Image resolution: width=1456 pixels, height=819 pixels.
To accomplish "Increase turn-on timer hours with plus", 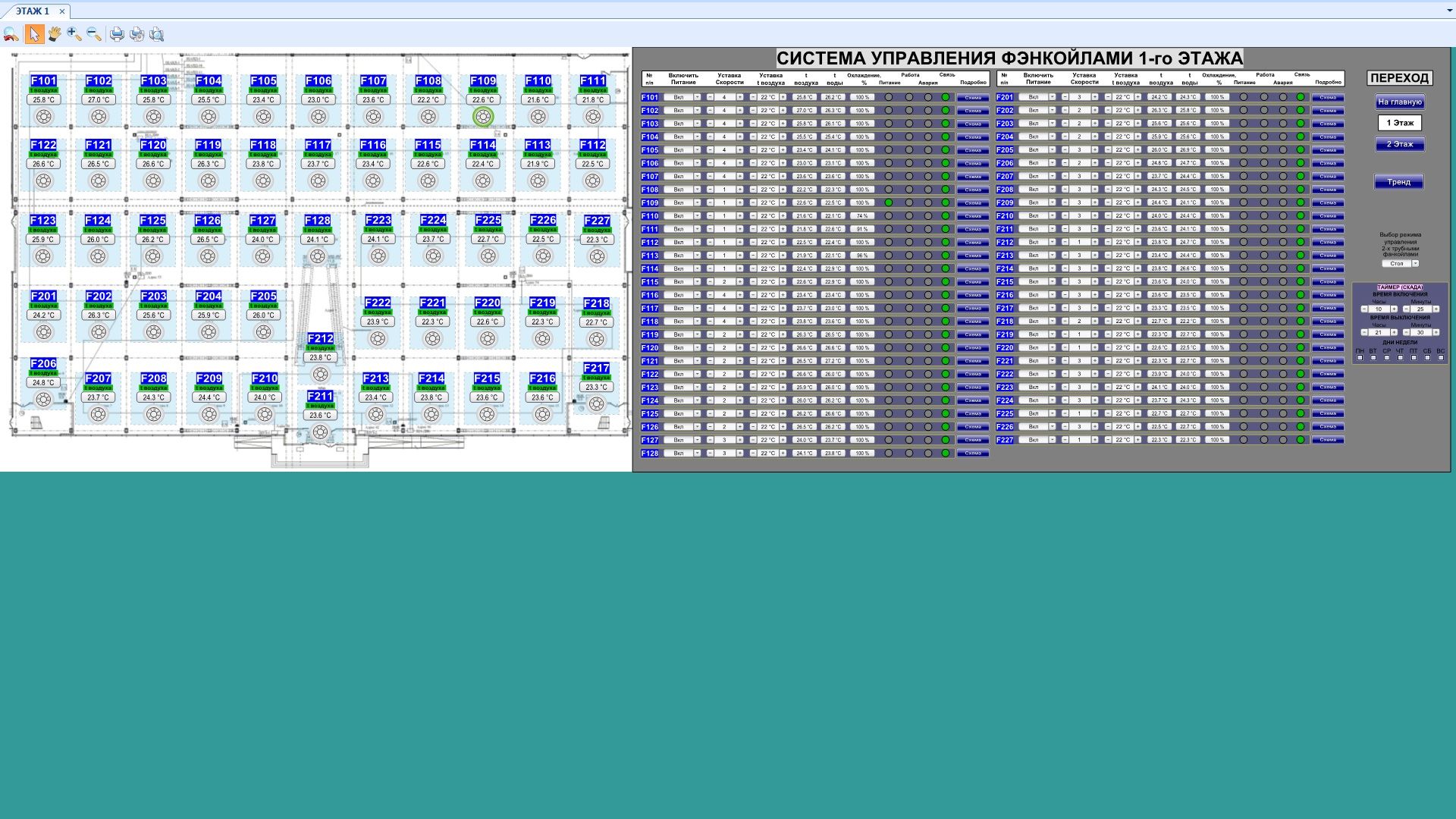I will (1394, 309).
